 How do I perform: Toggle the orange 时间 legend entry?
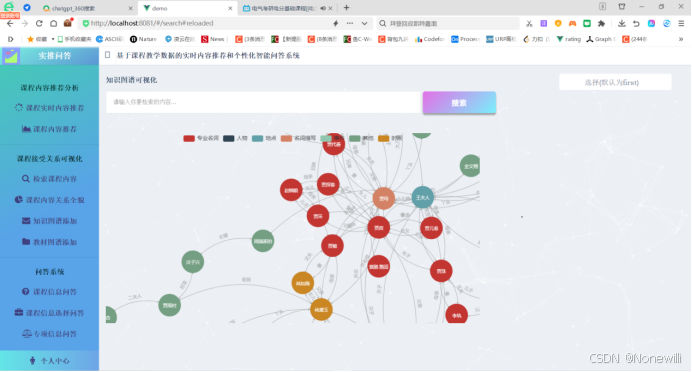tap(390, 138)
